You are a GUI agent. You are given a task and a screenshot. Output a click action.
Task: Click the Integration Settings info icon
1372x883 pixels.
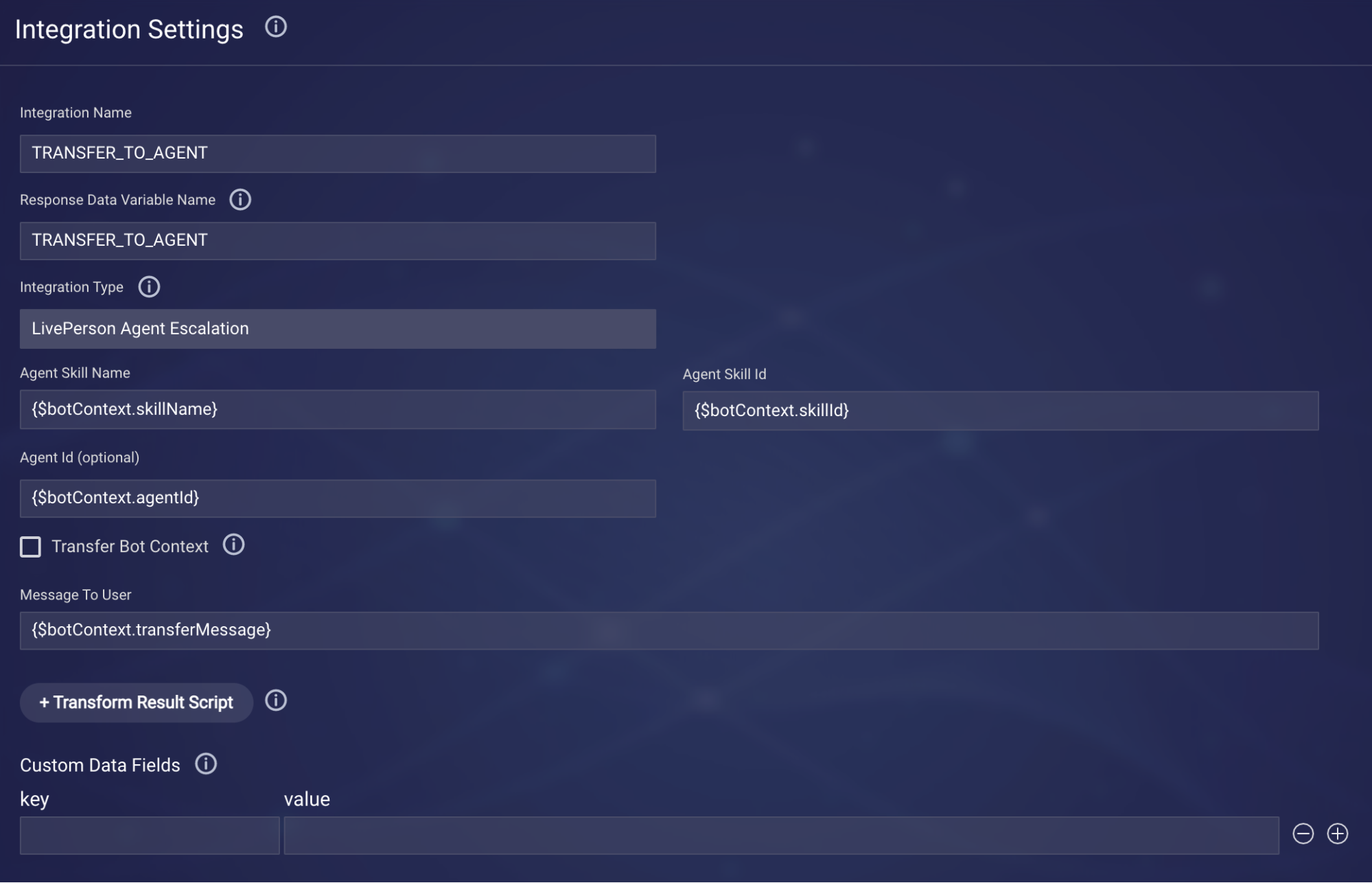point(276,26)
